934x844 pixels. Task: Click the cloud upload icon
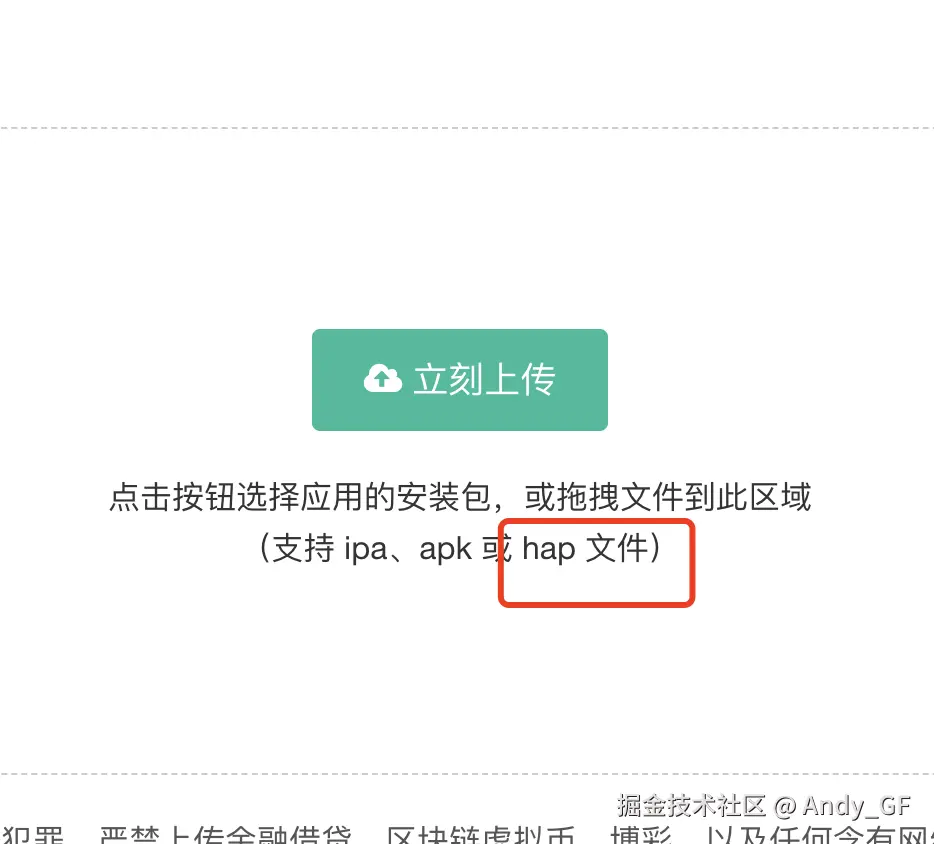click(x=383, y=379)
